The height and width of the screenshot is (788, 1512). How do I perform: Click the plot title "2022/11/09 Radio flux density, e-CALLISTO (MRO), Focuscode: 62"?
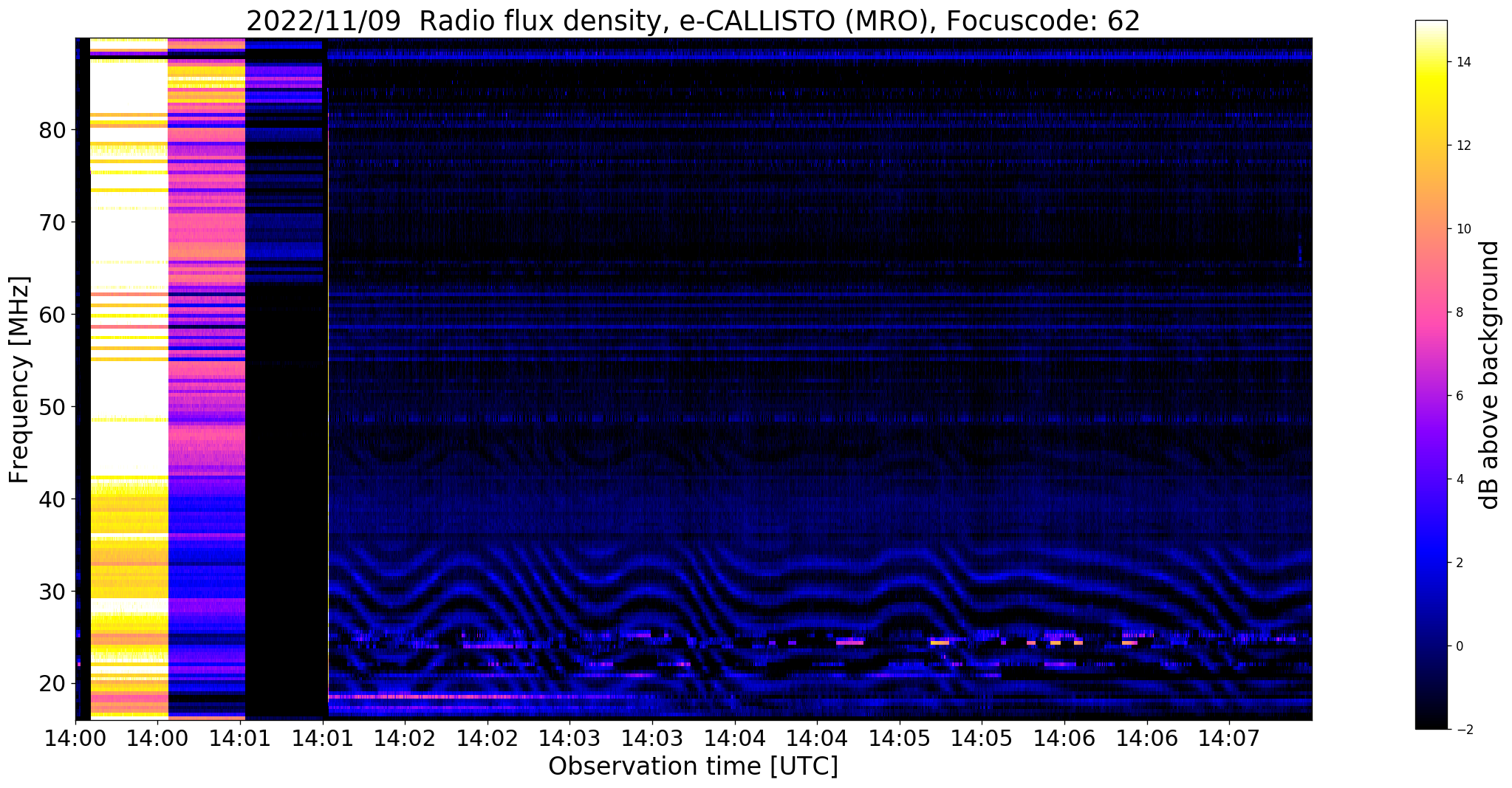(x=694, y=21)
